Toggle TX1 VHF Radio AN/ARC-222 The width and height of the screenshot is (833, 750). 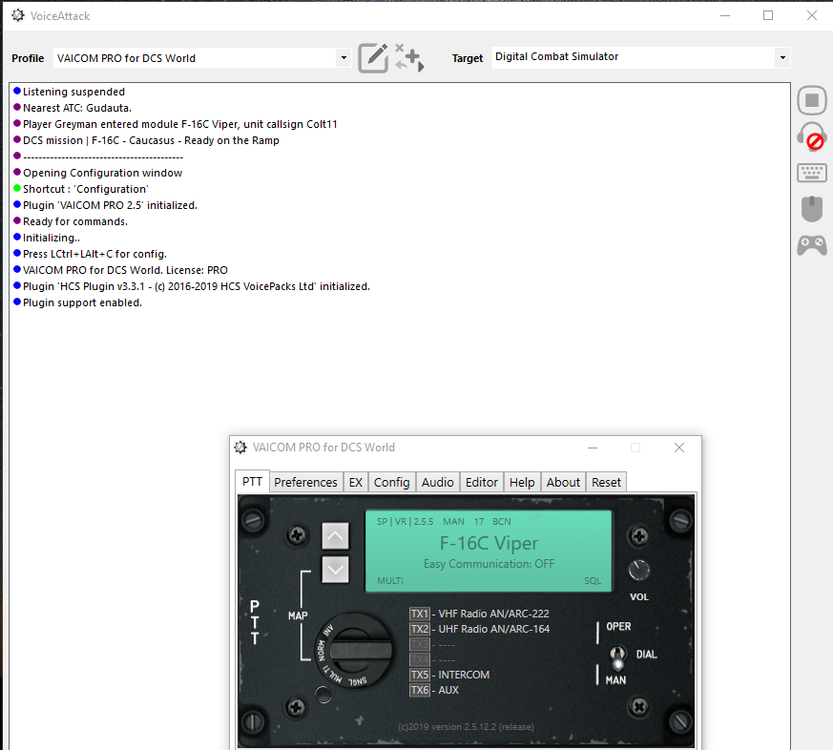tap(422, 614)
